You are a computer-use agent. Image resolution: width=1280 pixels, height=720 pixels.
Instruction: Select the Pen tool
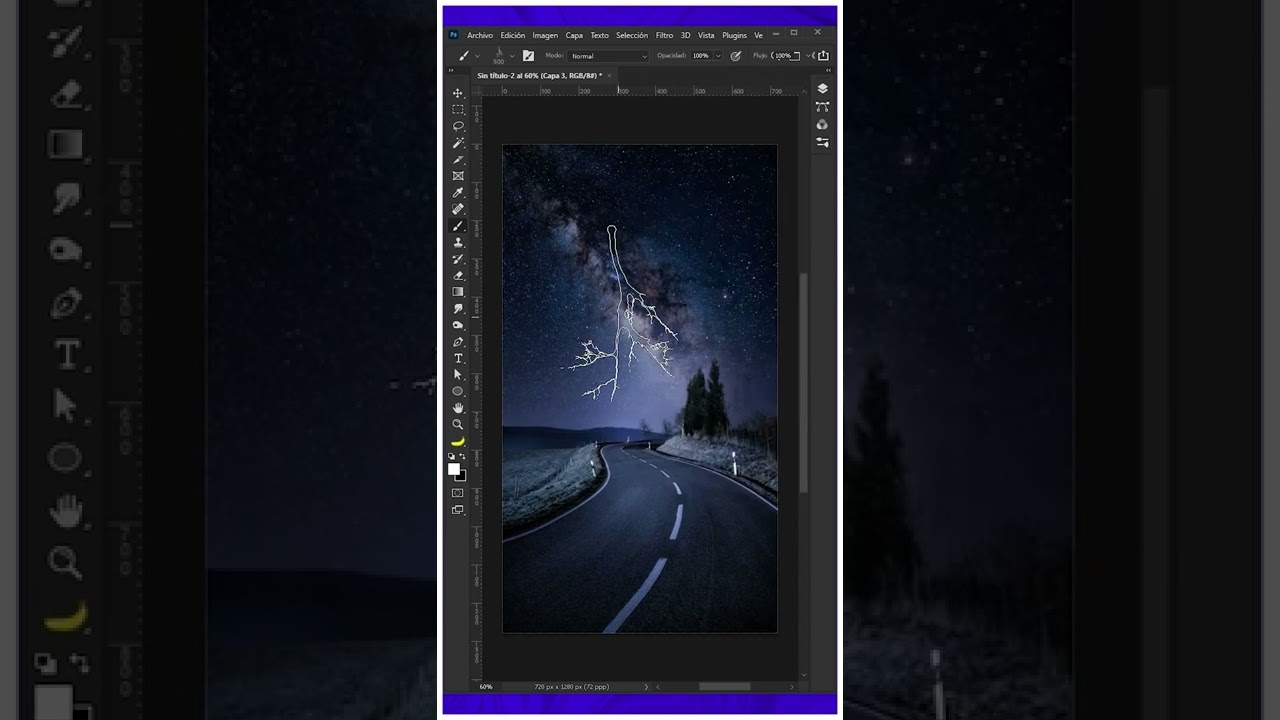458,342
